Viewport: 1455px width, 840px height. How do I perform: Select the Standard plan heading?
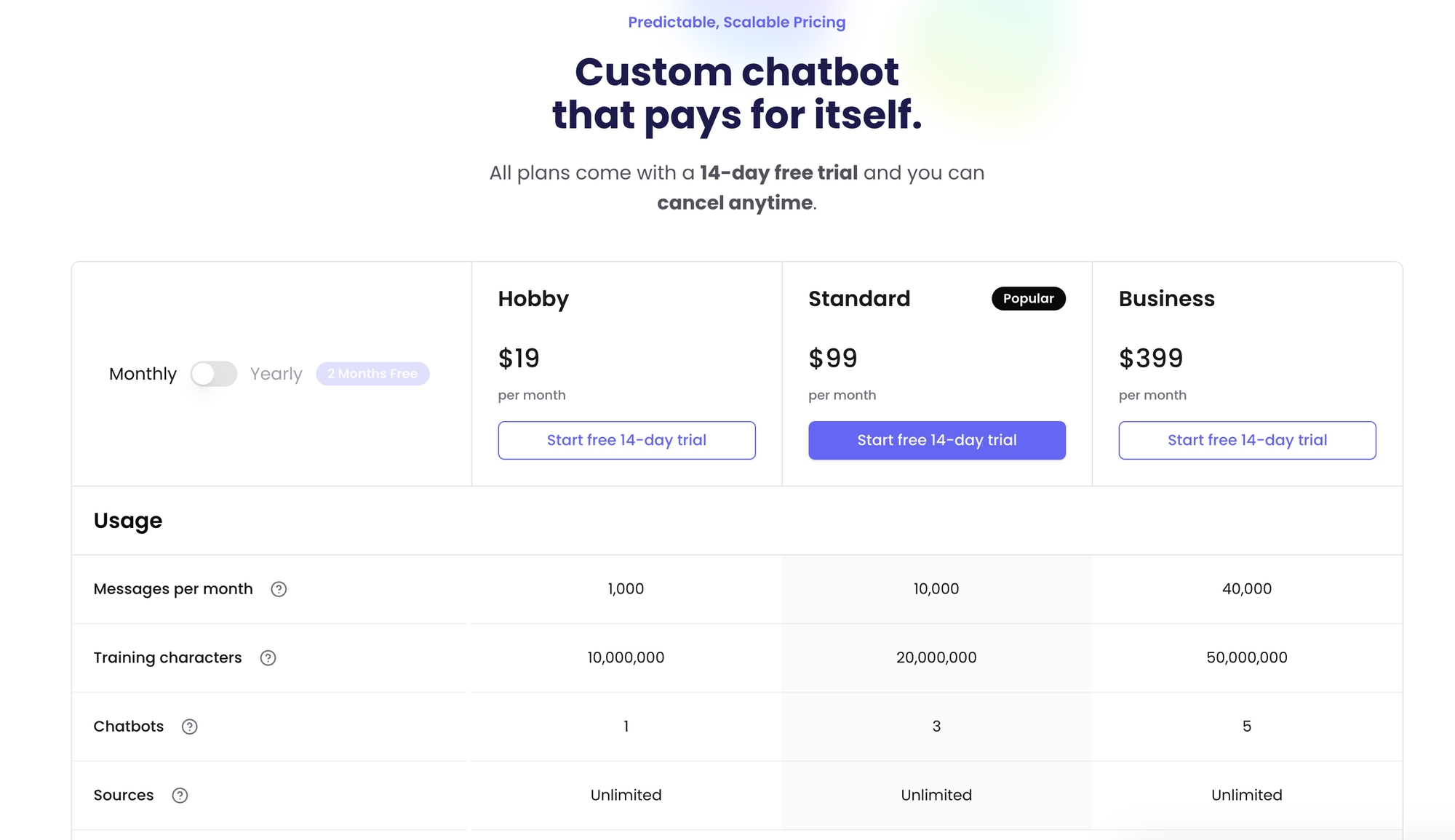[859, 298]
